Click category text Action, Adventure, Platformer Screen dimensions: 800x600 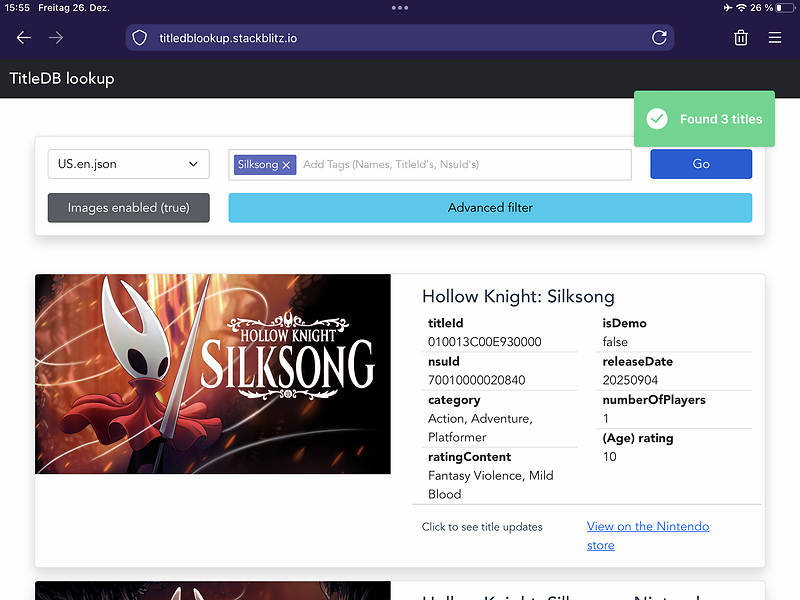click(x=480, y=428)
